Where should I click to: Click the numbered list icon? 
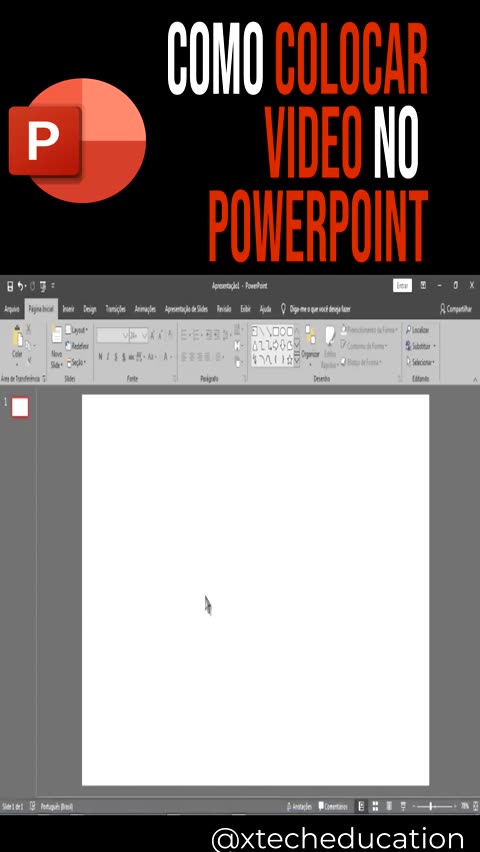[198, 336]
